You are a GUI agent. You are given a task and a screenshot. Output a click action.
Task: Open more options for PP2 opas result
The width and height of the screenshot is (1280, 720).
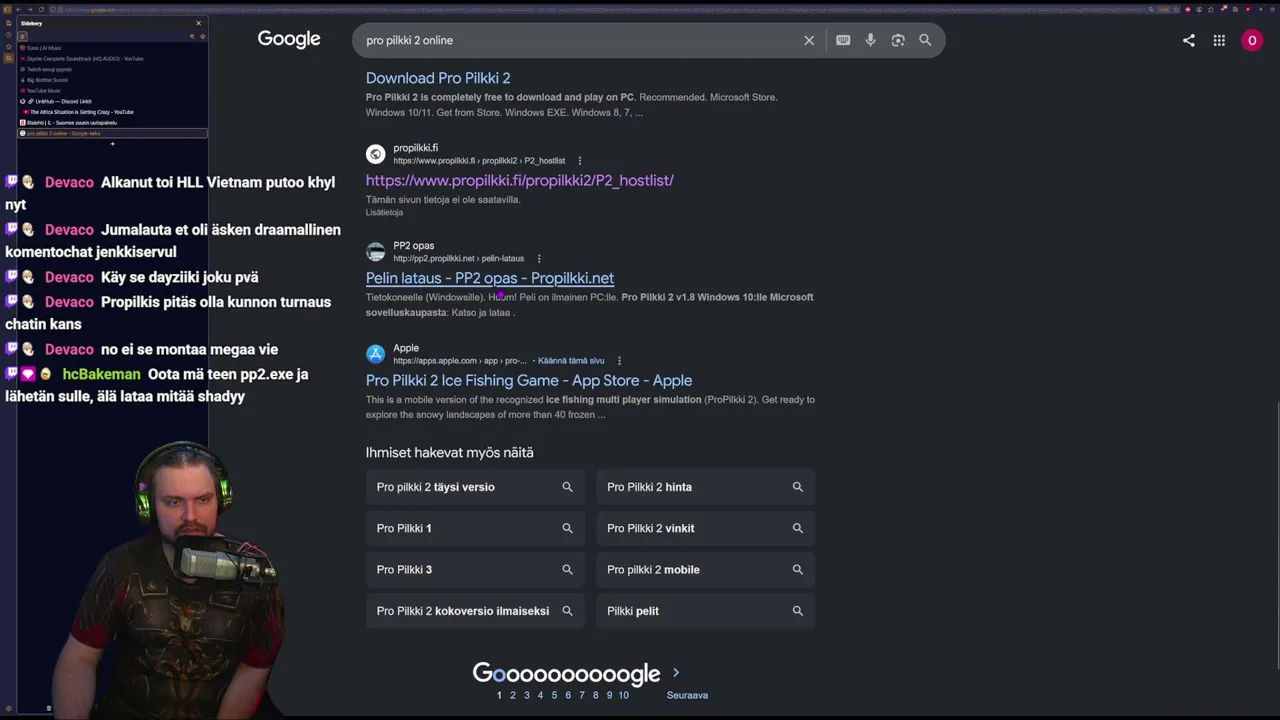pos(539,259)
